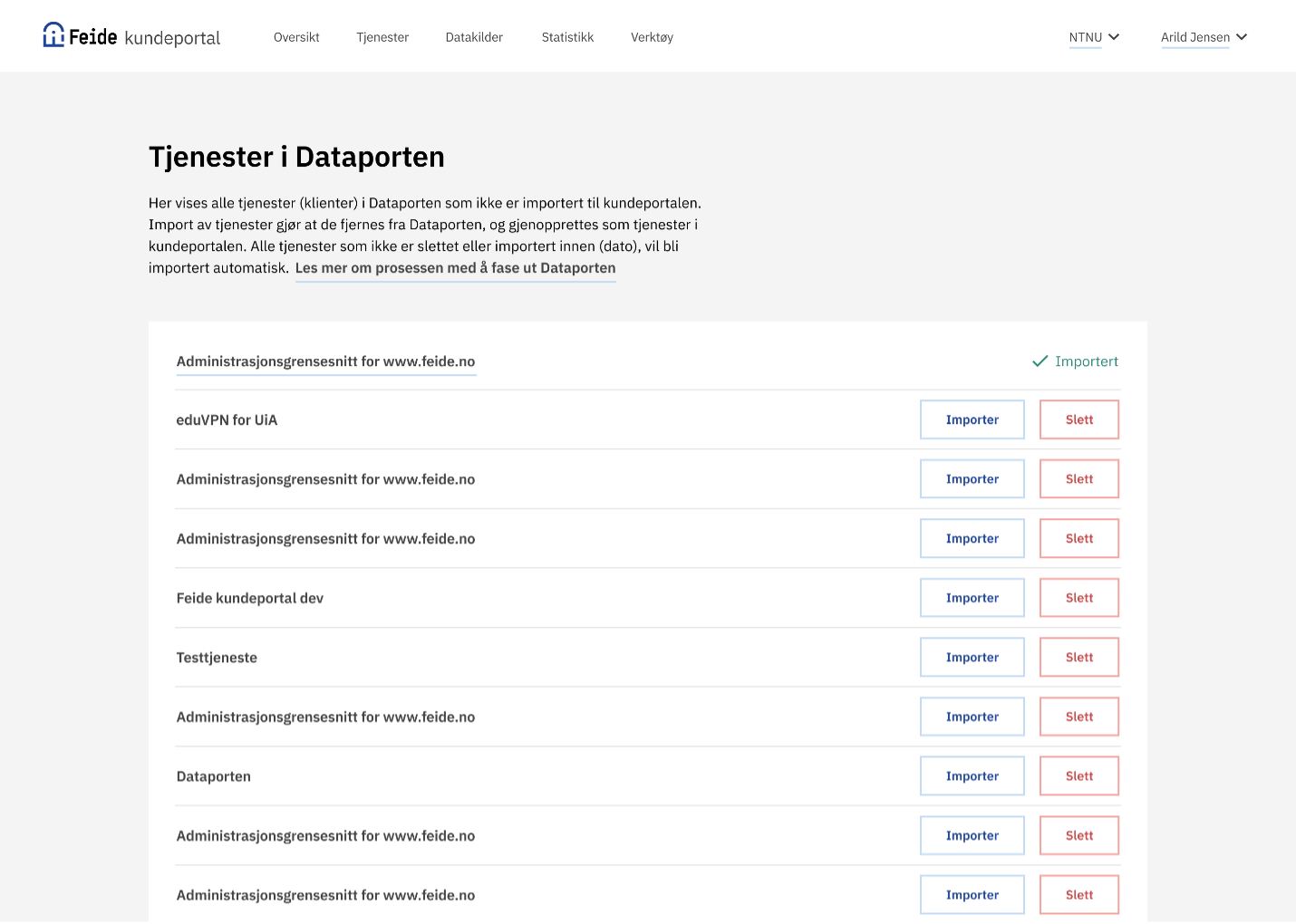This screenshot has height=924, width=1296.
Task: Open the Oversikt menu item
Action: 296,37
